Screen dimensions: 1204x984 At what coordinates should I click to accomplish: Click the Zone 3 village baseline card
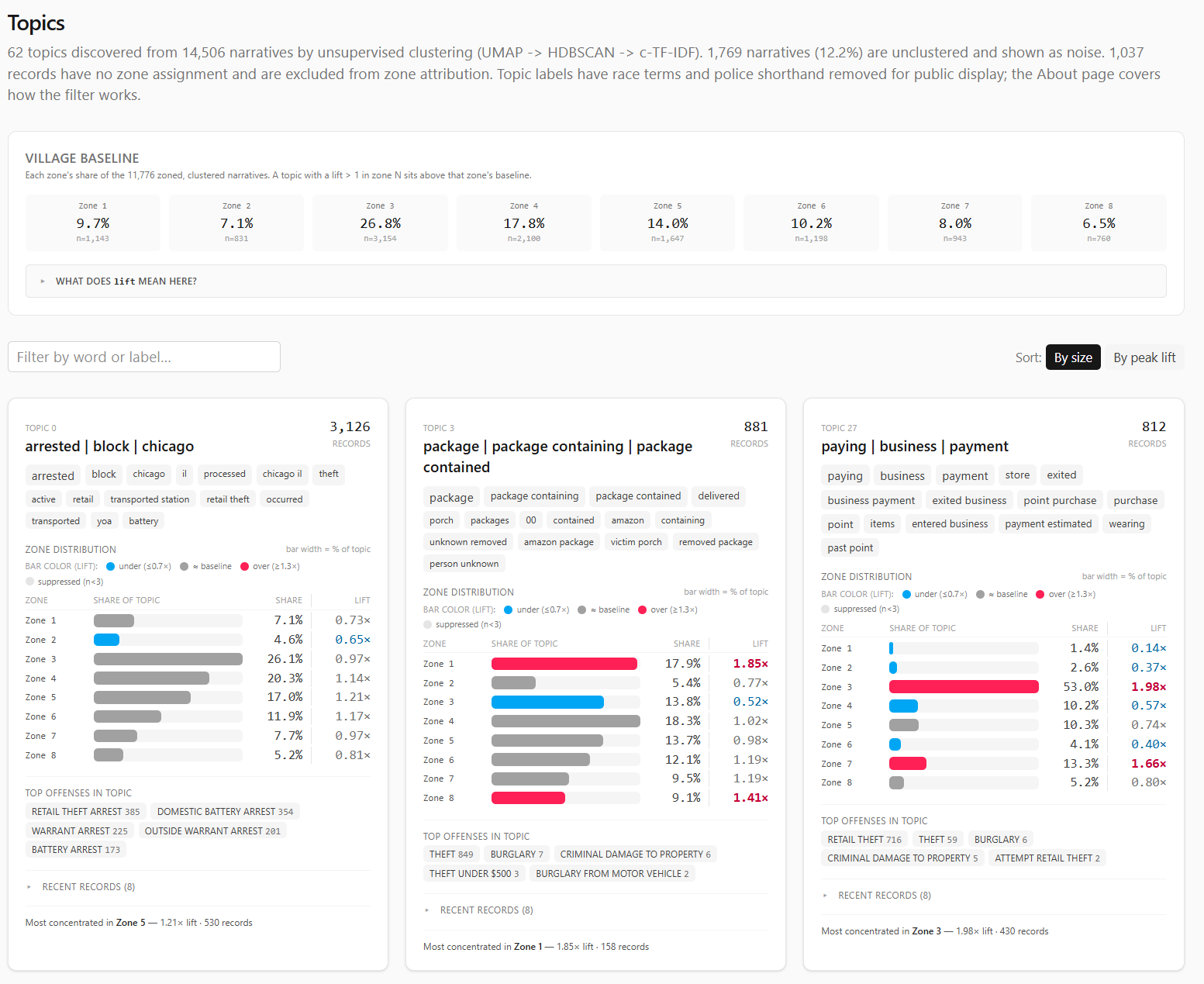tap(380, 223)
